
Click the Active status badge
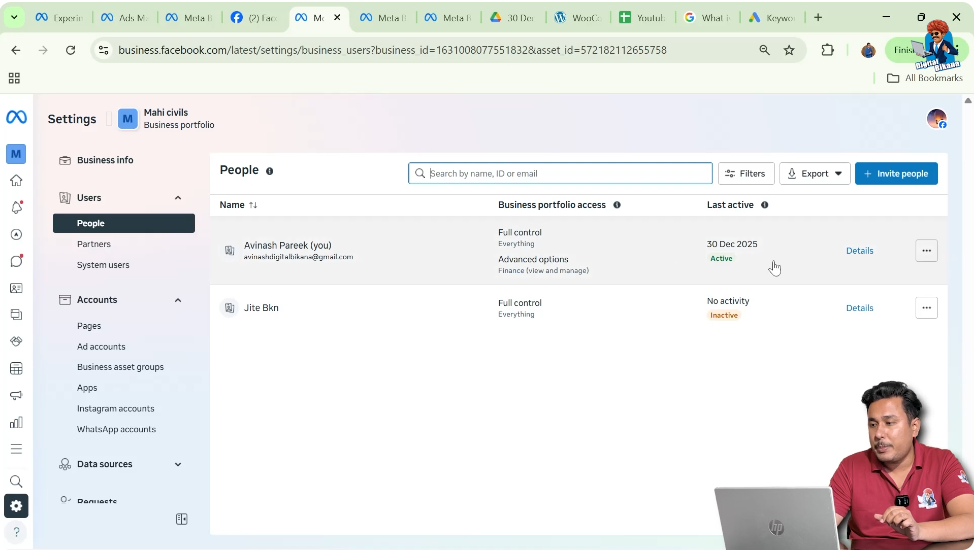pyautogui.click(x=721, y=259)
